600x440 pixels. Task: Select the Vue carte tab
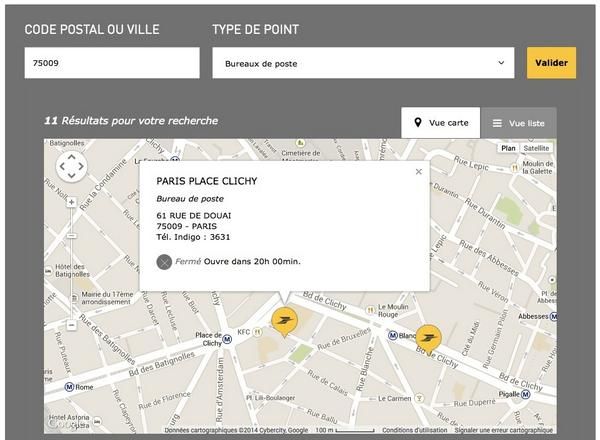[x=440, y=123]
